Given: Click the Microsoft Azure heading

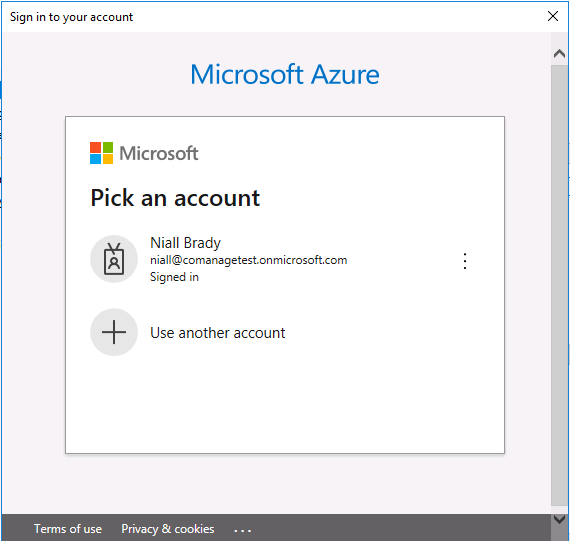Looking at the screenshot, I should [285, 75].
